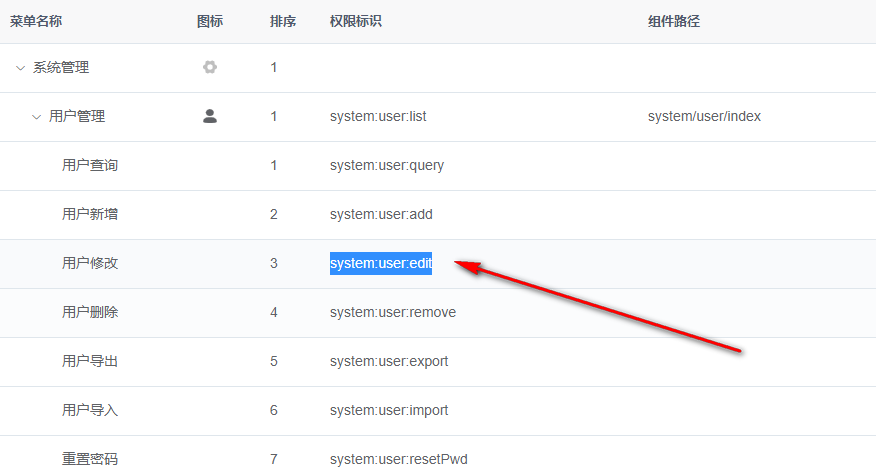
Task: Click the system:user:resetPwd permission text
Action: (399, 459)
